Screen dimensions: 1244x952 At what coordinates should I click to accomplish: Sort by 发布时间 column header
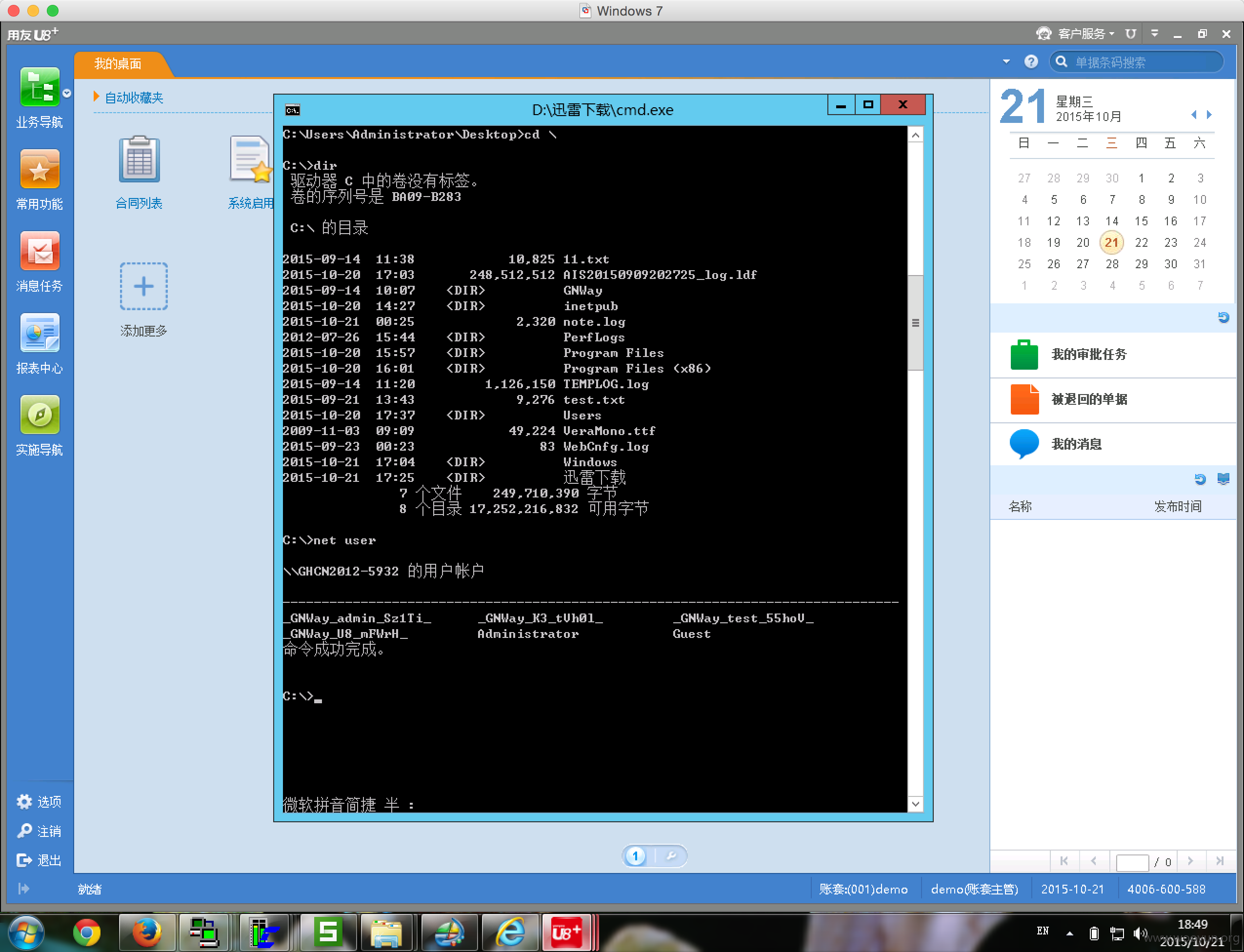click(x=1178, y=506)
